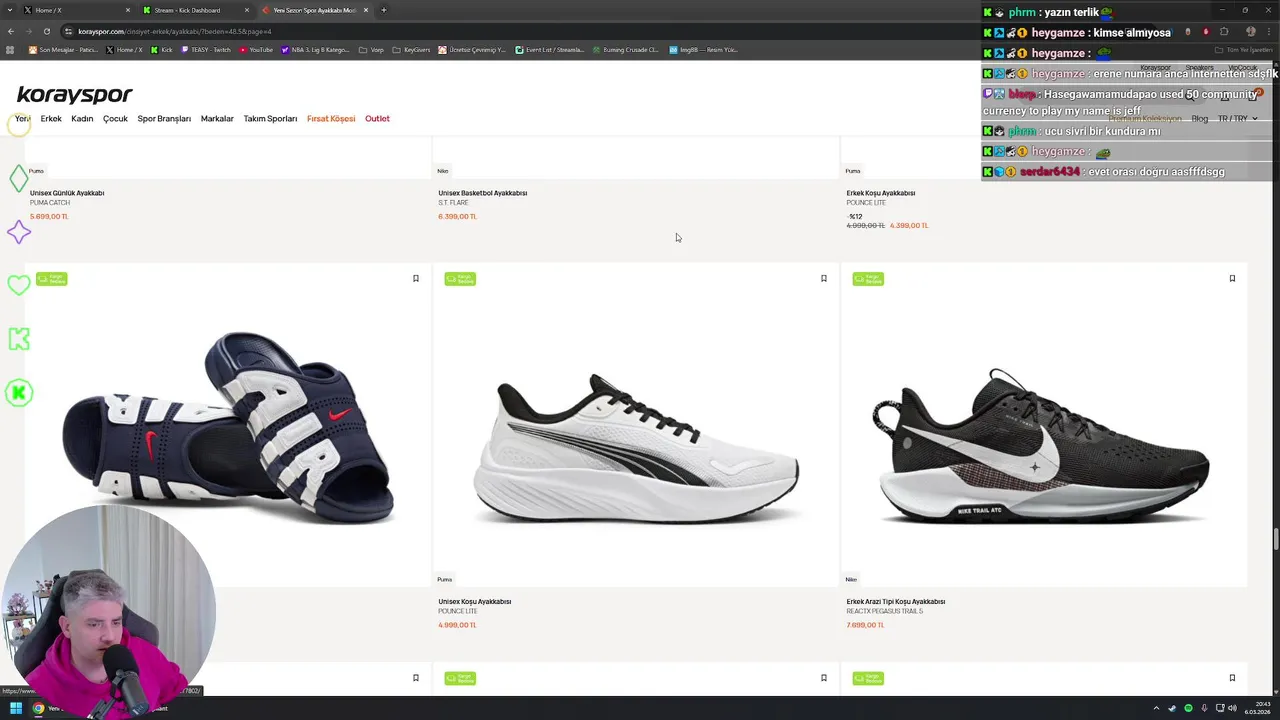Open the navy Nike Air slides thumbnail
1280x720 pixels.
pyautogui.click(x=228, y=427)
